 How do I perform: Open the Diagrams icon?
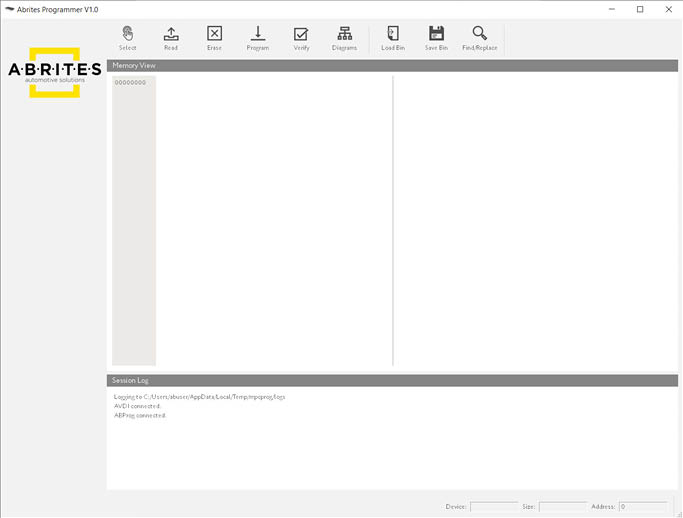(x=344, y=34)
